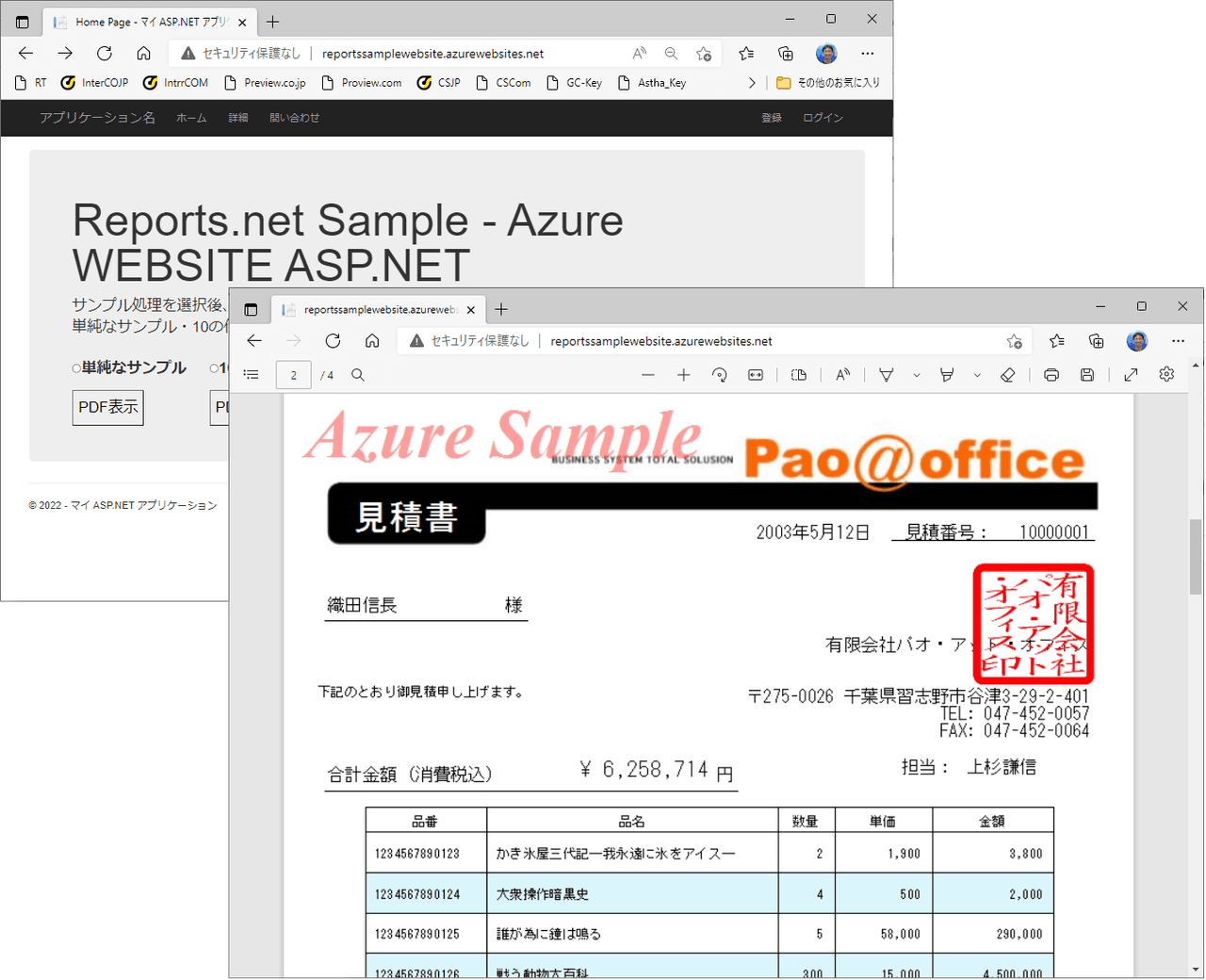
Task: Click the PDF page number field
Action: [293, 375]
